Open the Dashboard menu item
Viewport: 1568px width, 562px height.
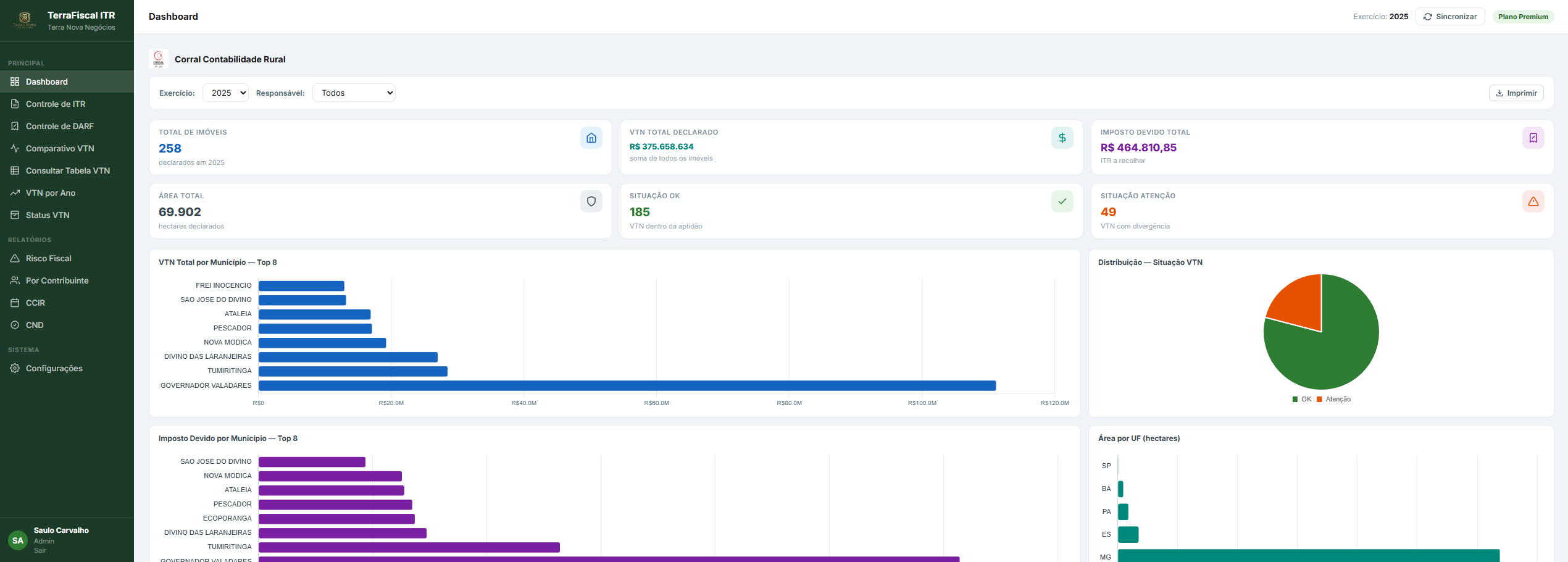point(67,82)
